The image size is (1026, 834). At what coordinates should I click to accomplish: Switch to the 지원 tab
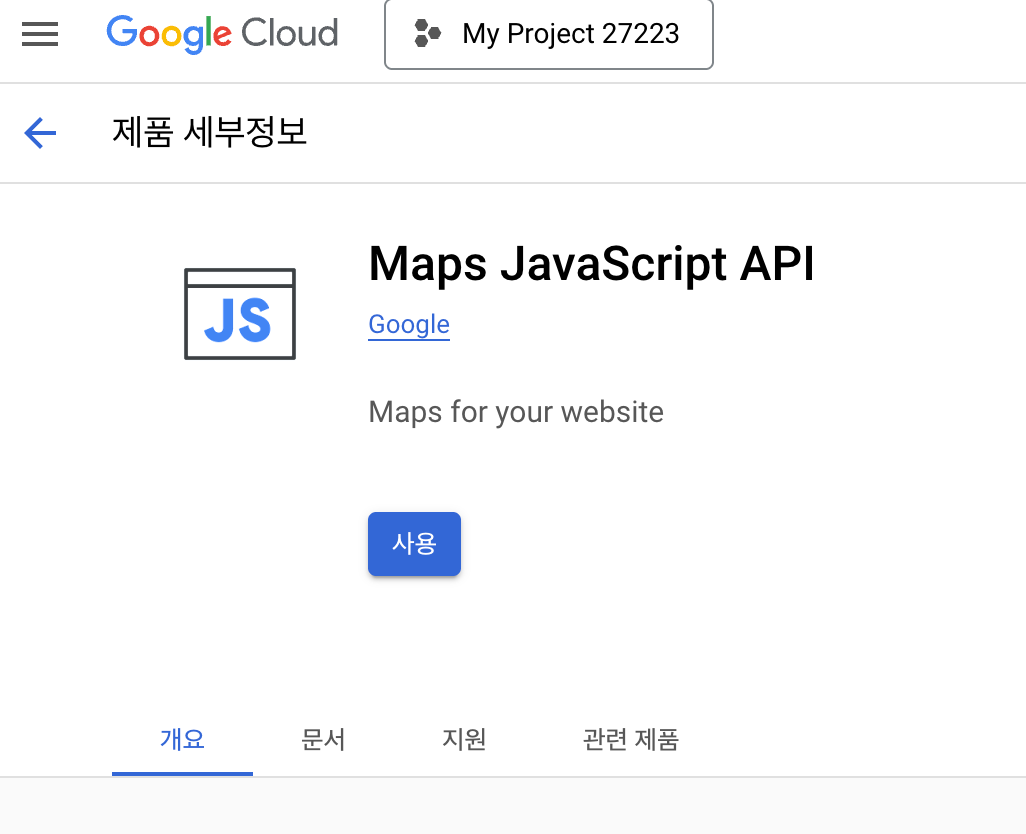(464, 740)
